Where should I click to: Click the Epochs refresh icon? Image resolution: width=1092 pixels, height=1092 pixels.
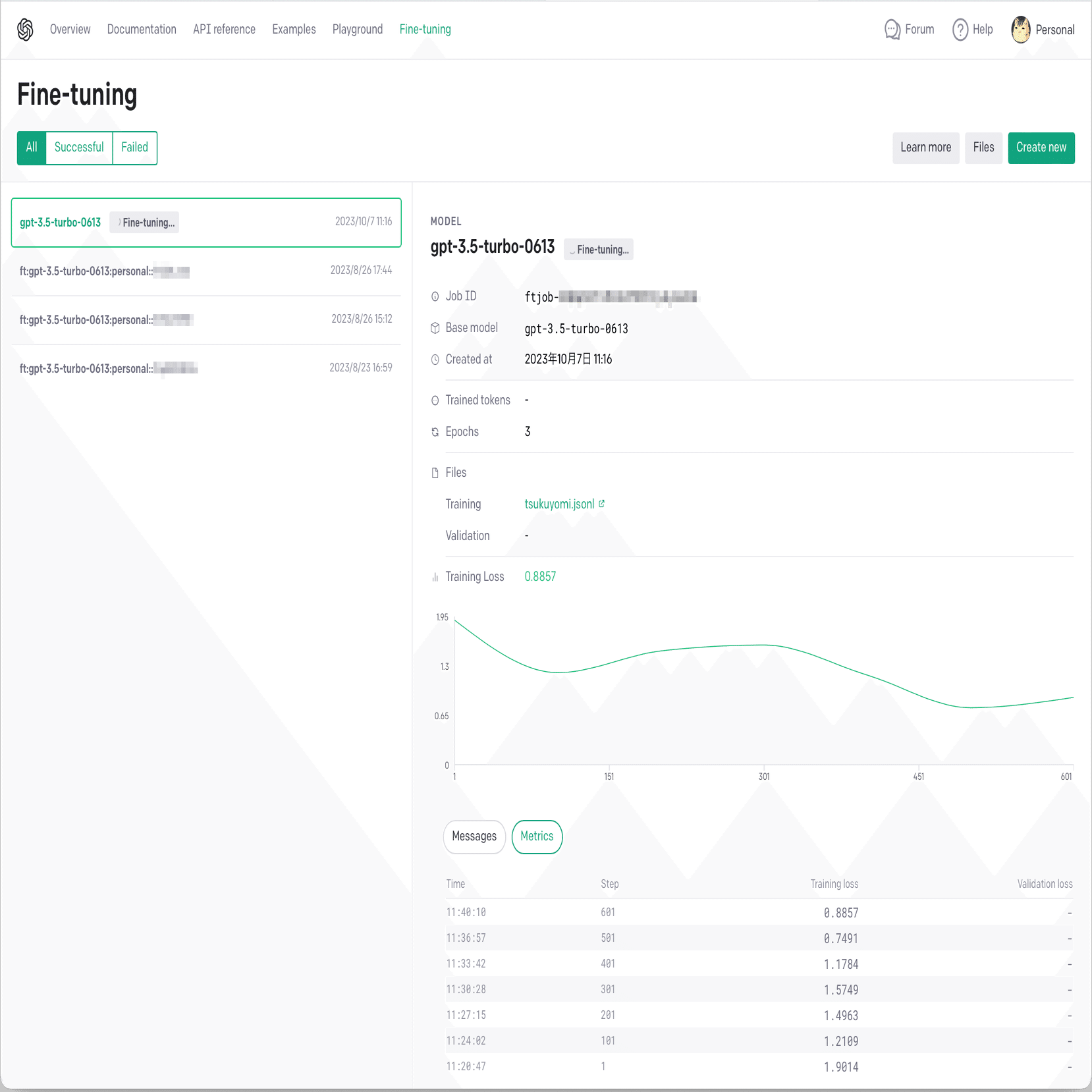pos(435,432)
